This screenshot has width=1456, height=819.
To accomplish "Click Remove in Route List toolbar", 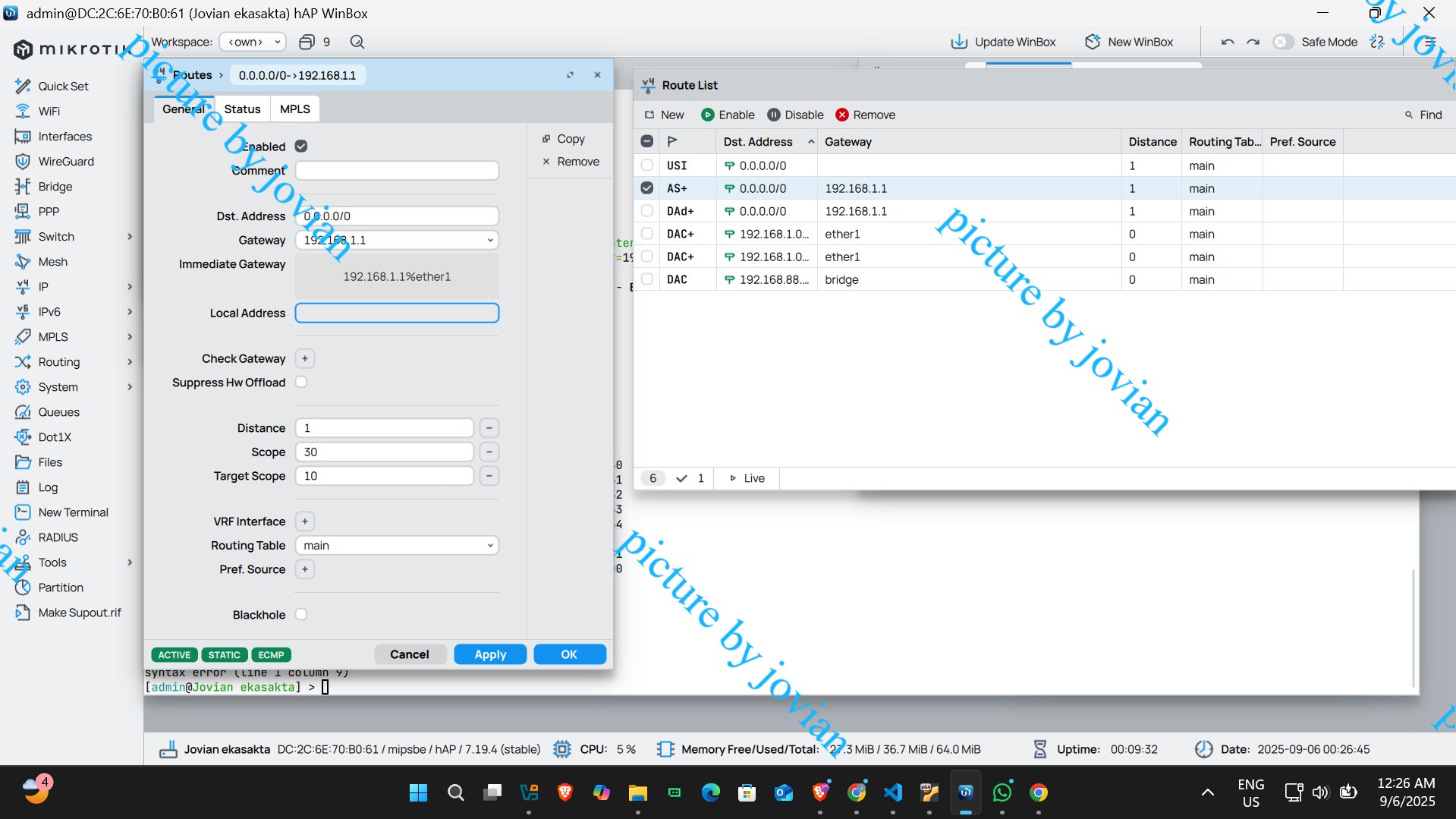I will 865,115.
